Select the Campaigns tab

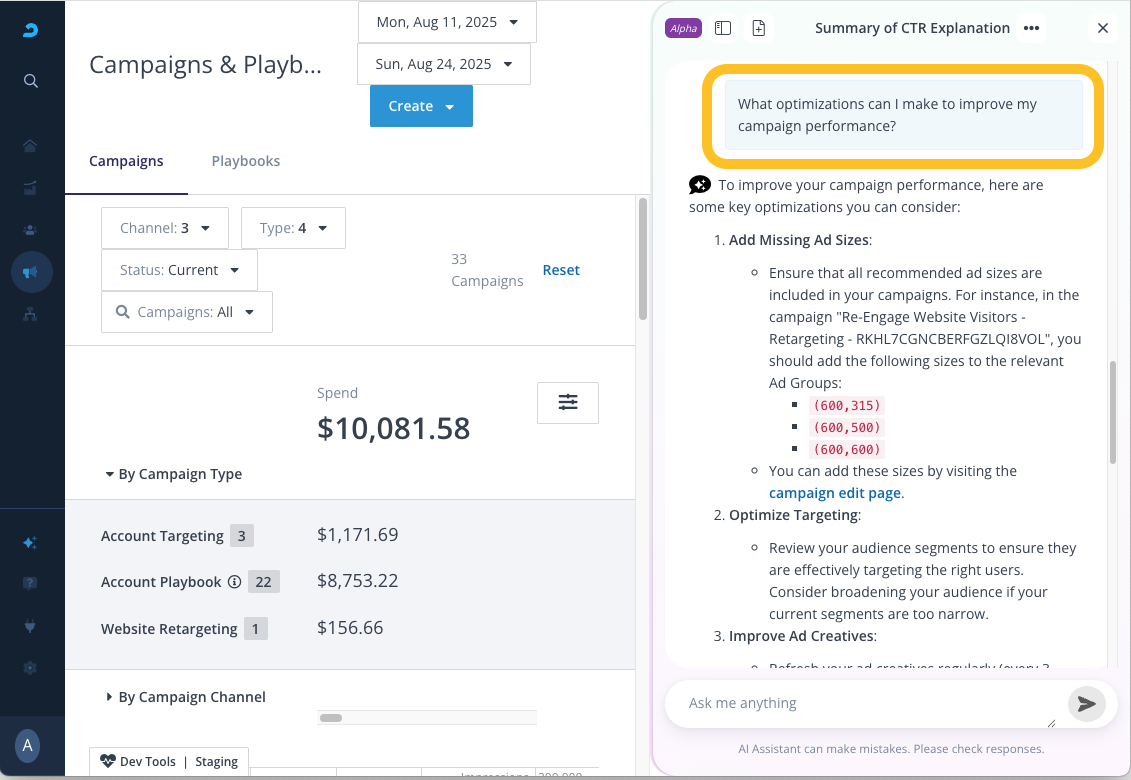(126, 161)
